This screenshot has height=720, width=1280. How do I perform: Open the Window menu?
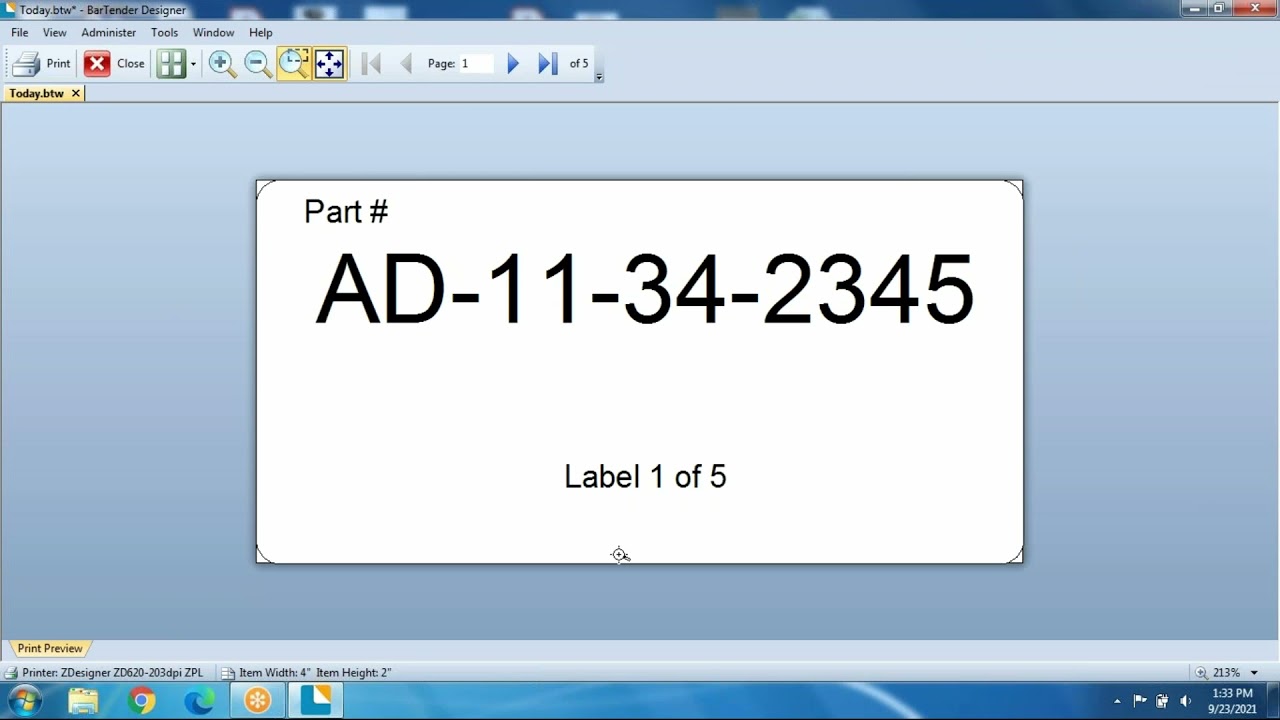click(213, 32)
